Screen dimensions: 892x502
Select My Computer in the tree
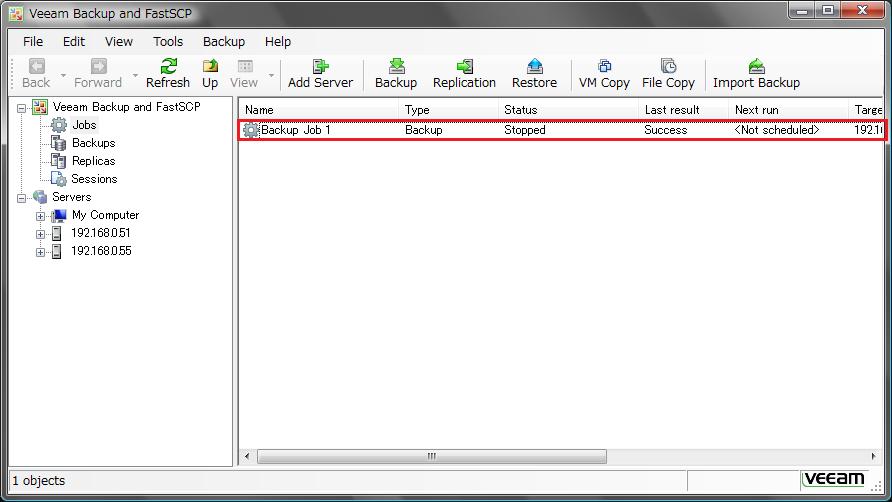[x=105, y=215]
